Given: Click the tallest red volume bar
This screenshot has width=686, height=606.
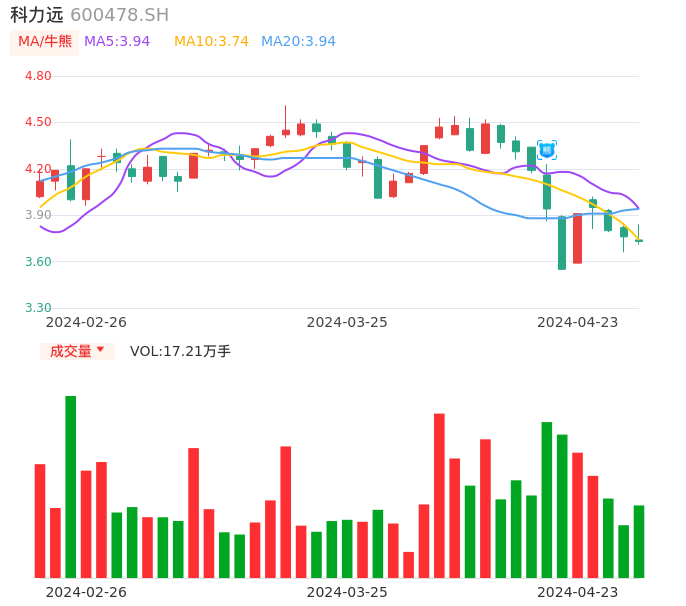Looking at the screenshot, I should tap(439, 495).
